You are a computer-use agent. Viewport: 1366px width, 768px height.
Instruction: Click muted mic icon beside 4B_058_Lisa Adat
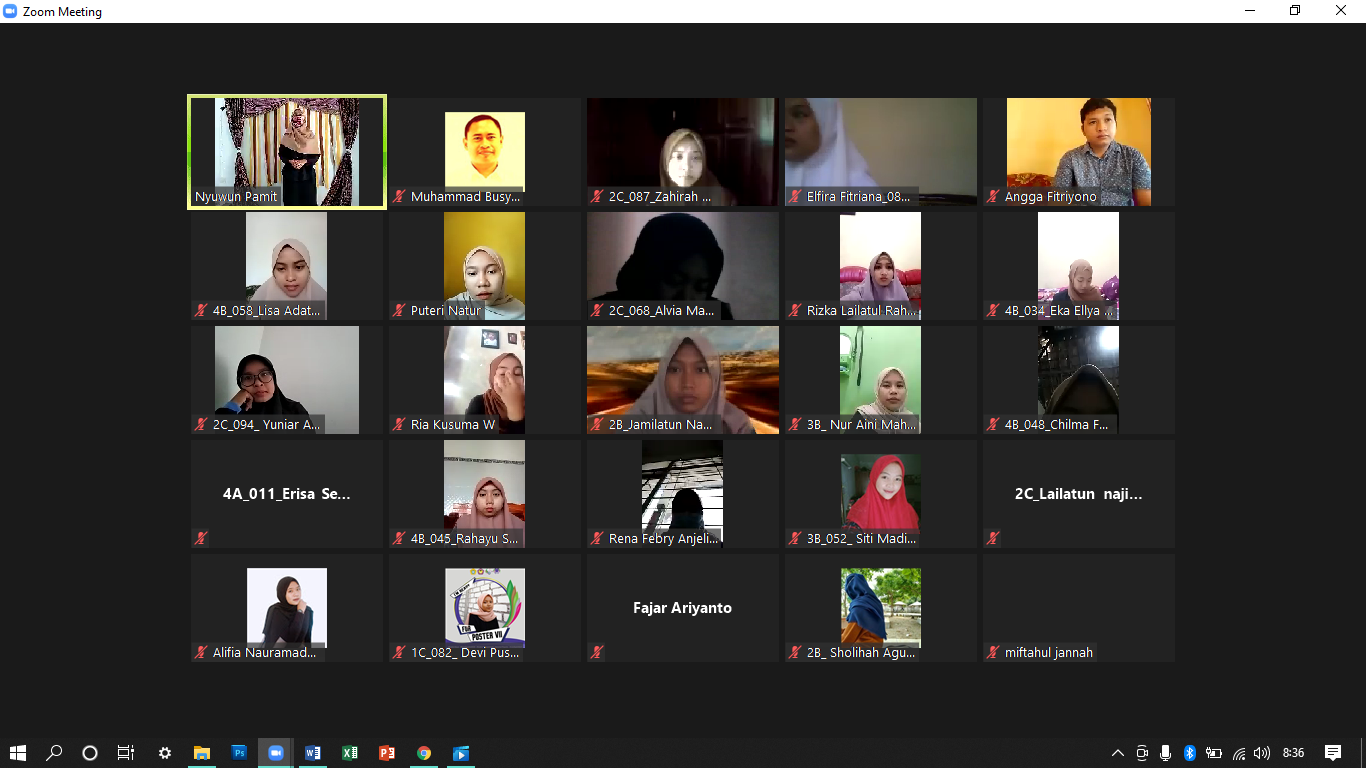click(201, 311)
